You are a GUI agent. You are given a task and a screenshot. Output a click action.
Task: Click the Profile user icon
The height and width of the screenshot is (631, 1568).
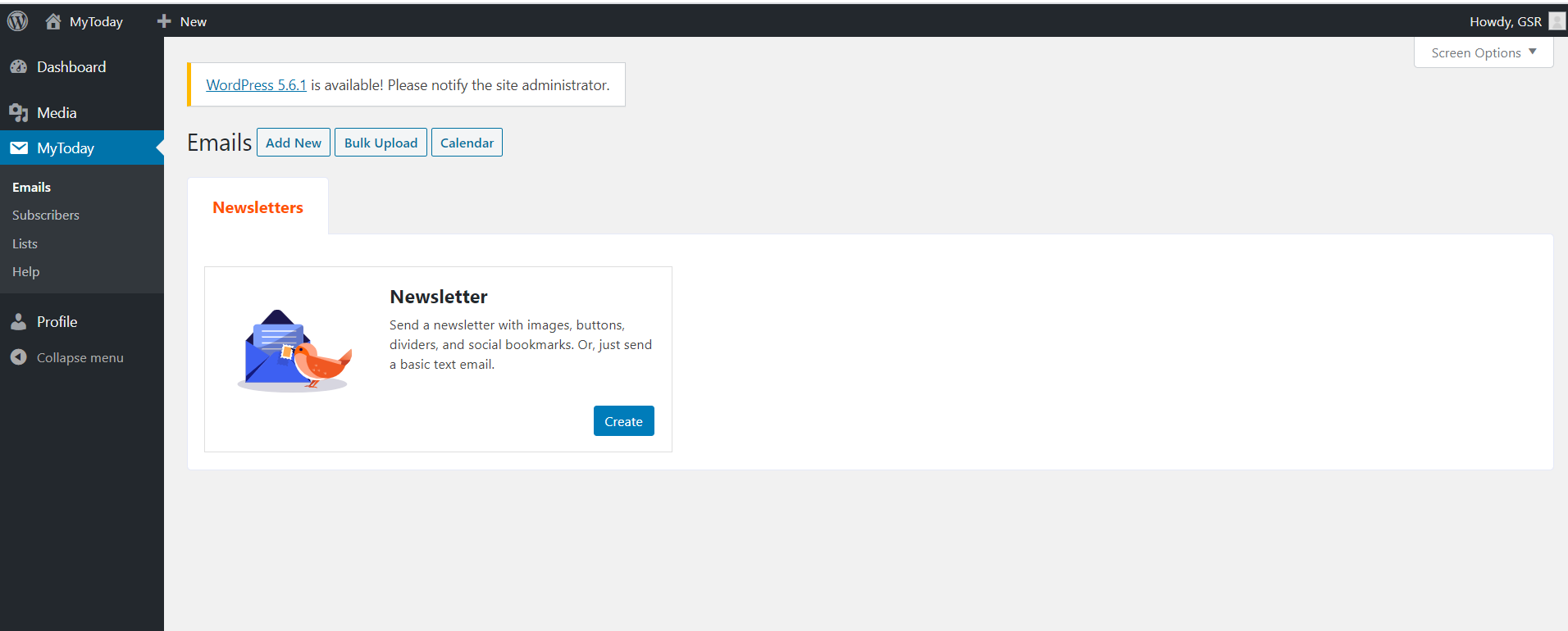tap(19, 322)
